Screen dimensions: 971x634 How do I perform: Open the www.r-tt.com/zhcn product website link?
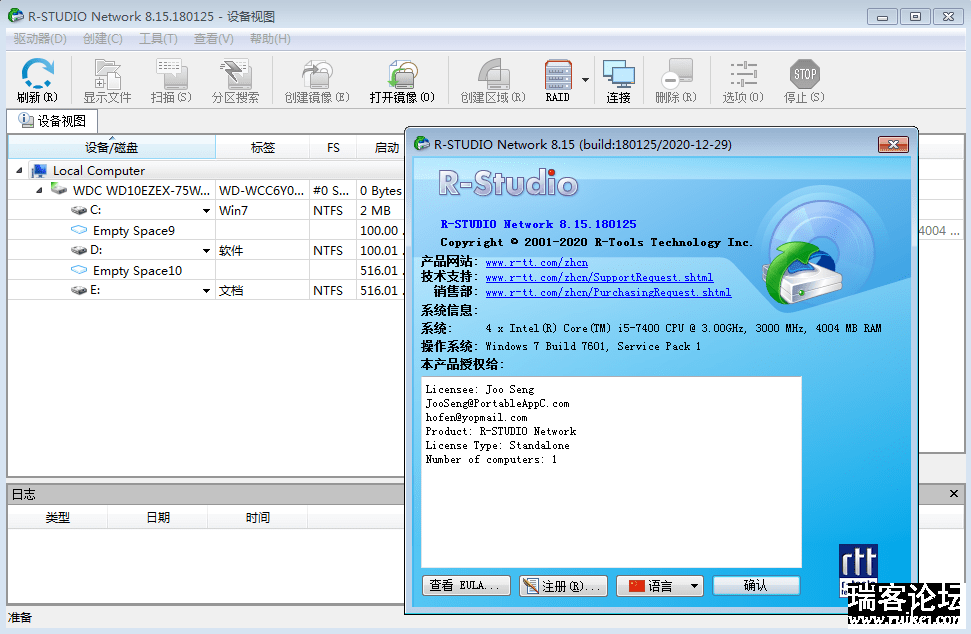536,263
